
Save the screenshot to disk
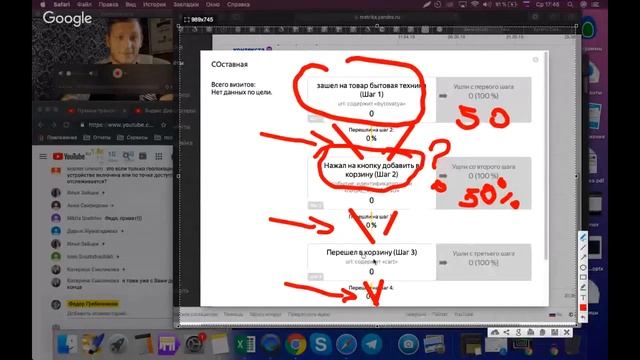(554, 332)
